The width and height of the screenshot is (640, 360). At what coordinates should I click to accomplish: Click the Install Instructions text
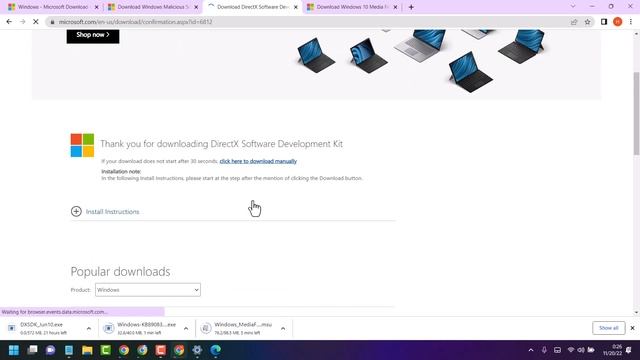click(x=112, y=212)
